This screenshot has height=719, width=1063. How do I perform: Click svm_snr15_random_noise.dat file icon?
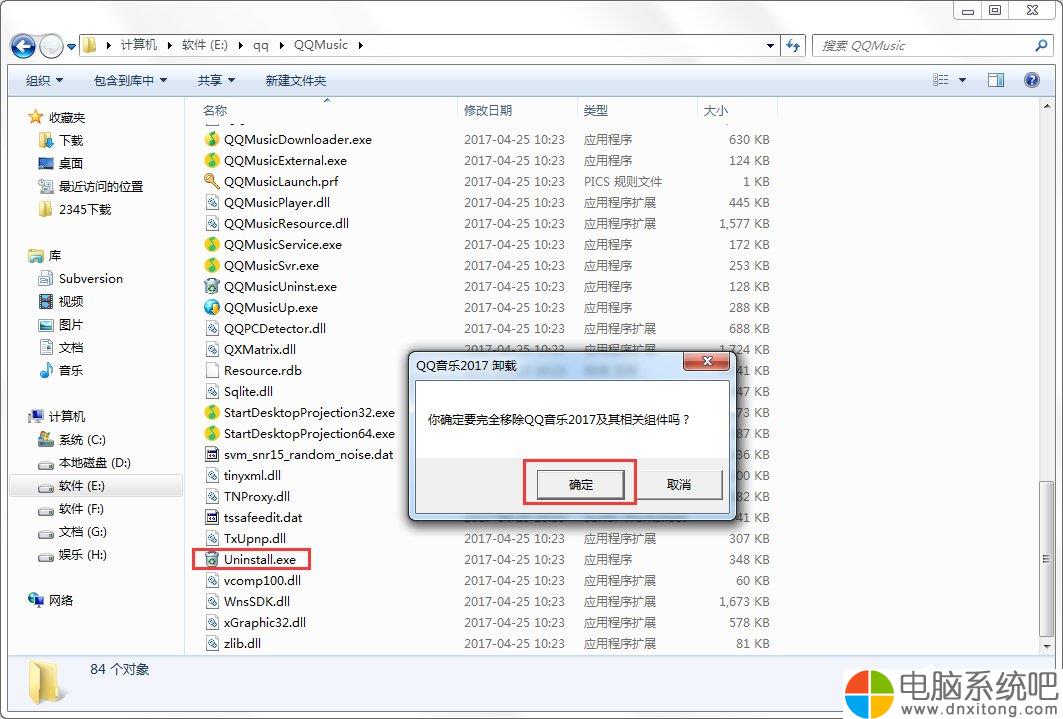coord(212,454)
